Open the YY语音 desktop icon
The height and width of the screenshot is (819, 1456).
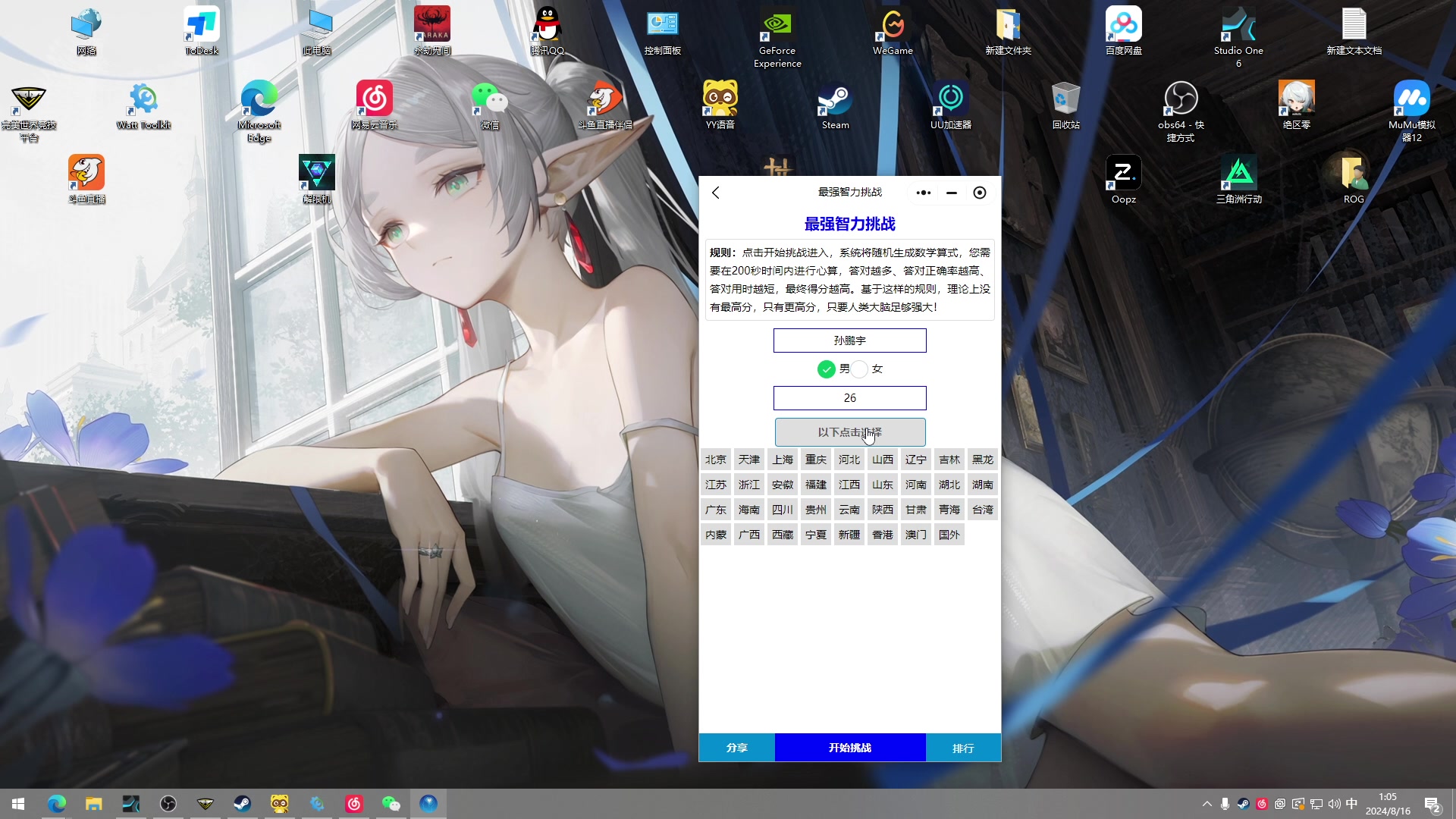pyautogui.click(x=720, y=105)
